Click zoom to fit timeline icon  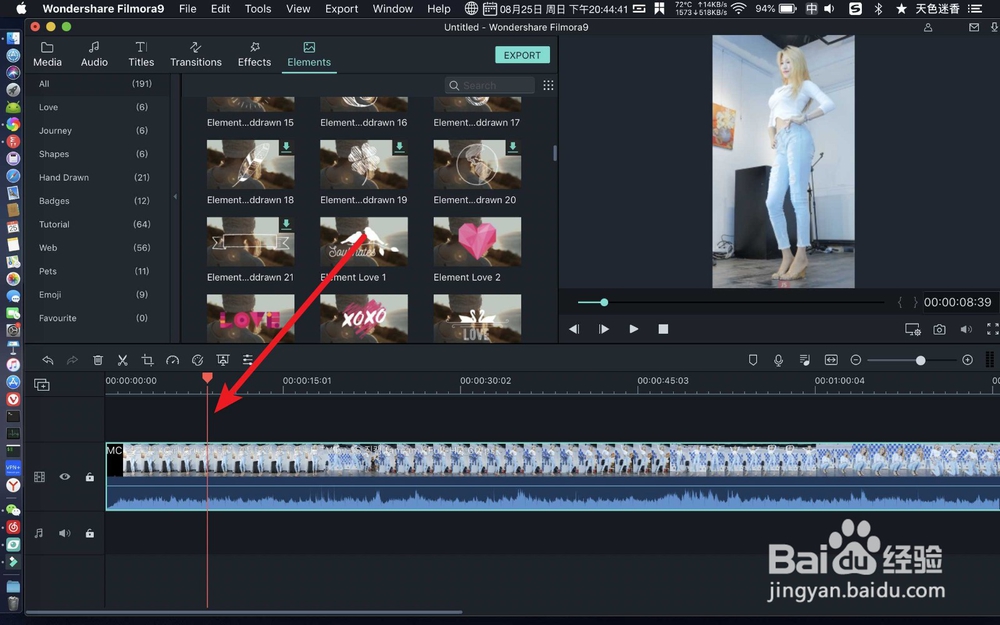pos(830,360)
